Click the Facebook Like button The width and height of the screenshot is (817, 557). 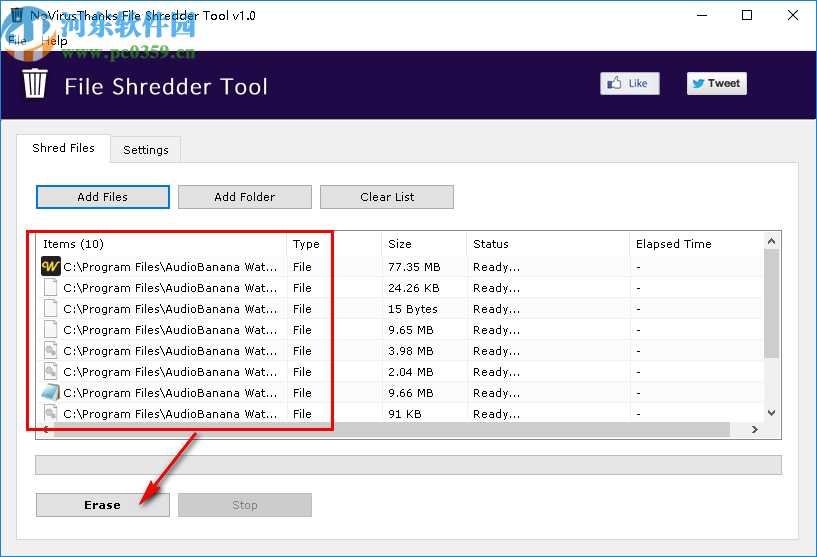[x=629, y=83]
